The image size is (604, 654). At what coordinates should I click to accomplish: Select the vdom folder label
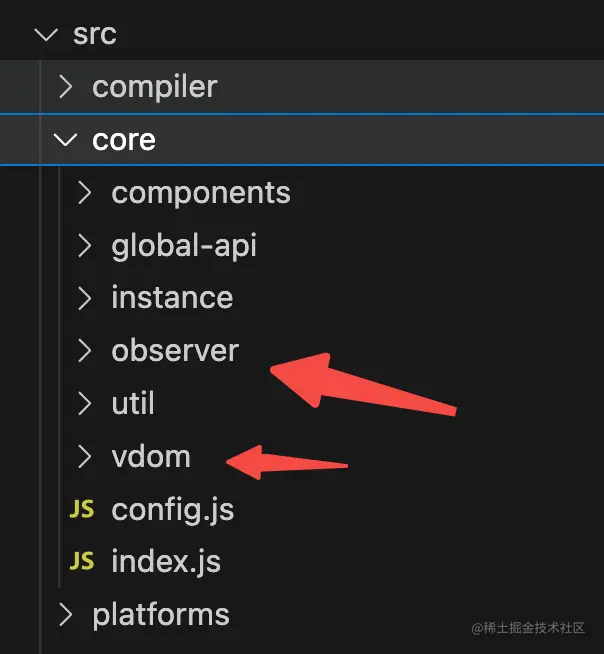click(150, 457)
